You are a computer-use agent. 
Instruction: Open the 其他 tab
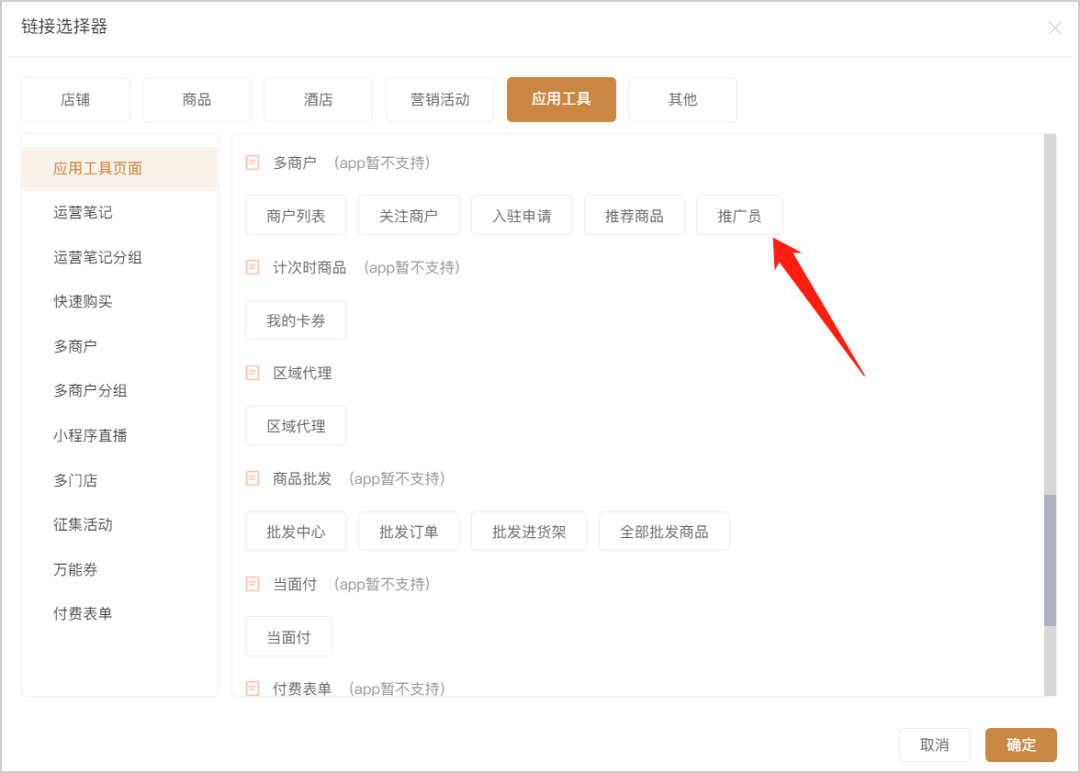coord(683,99)
